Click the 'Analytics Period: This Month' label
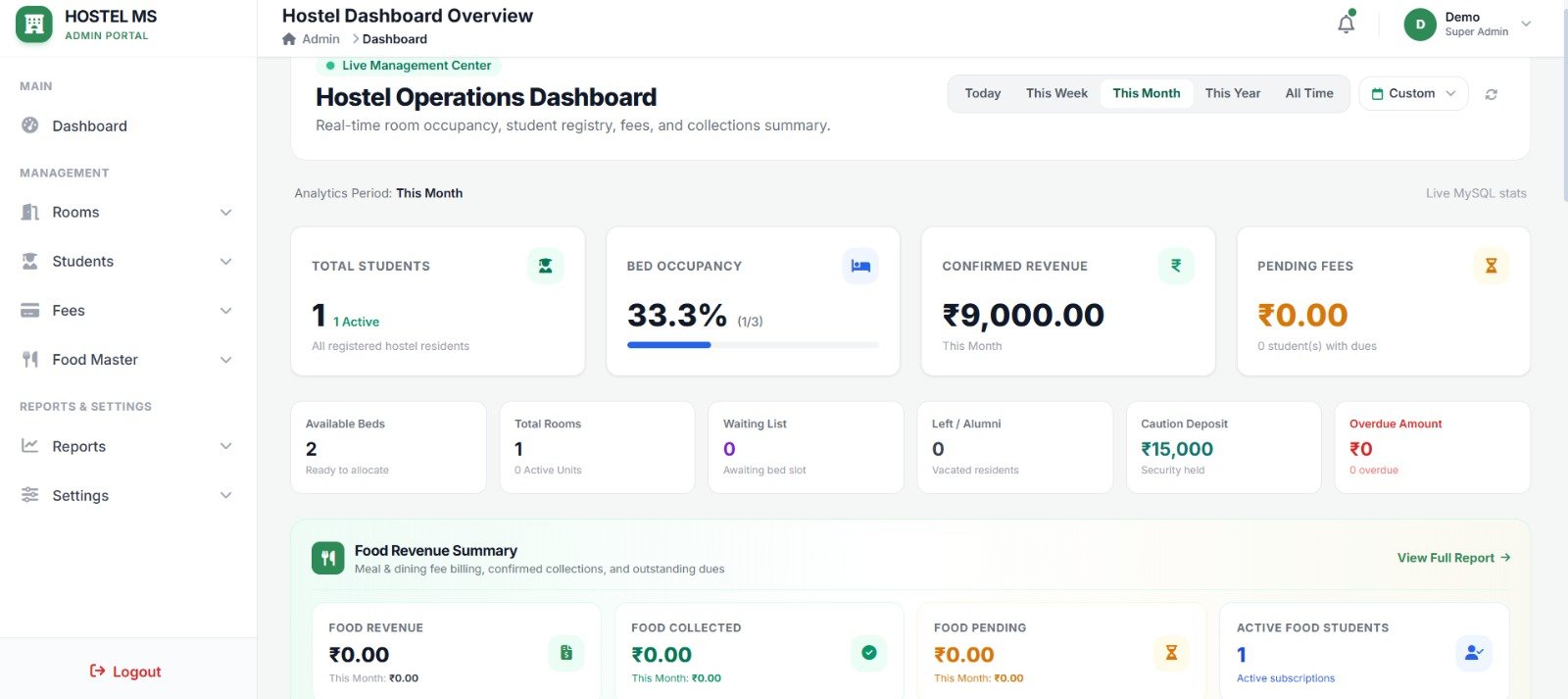This screenshot has width=1568, height=699. [x=378, y=193]
